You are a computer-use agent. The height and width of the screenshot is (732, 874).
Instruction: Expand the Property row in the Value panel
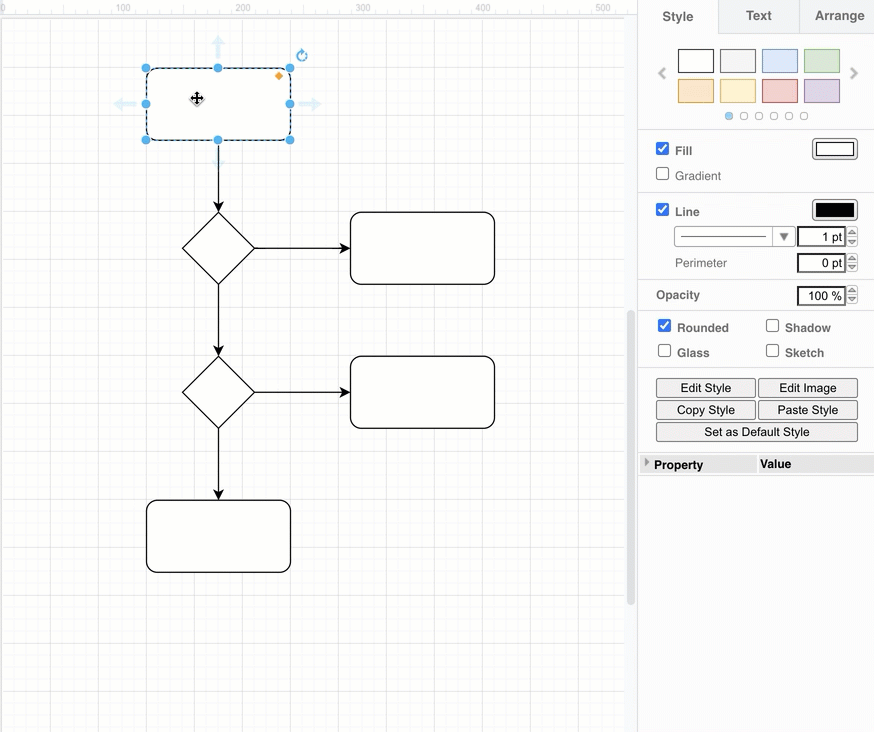coord(648,464)
